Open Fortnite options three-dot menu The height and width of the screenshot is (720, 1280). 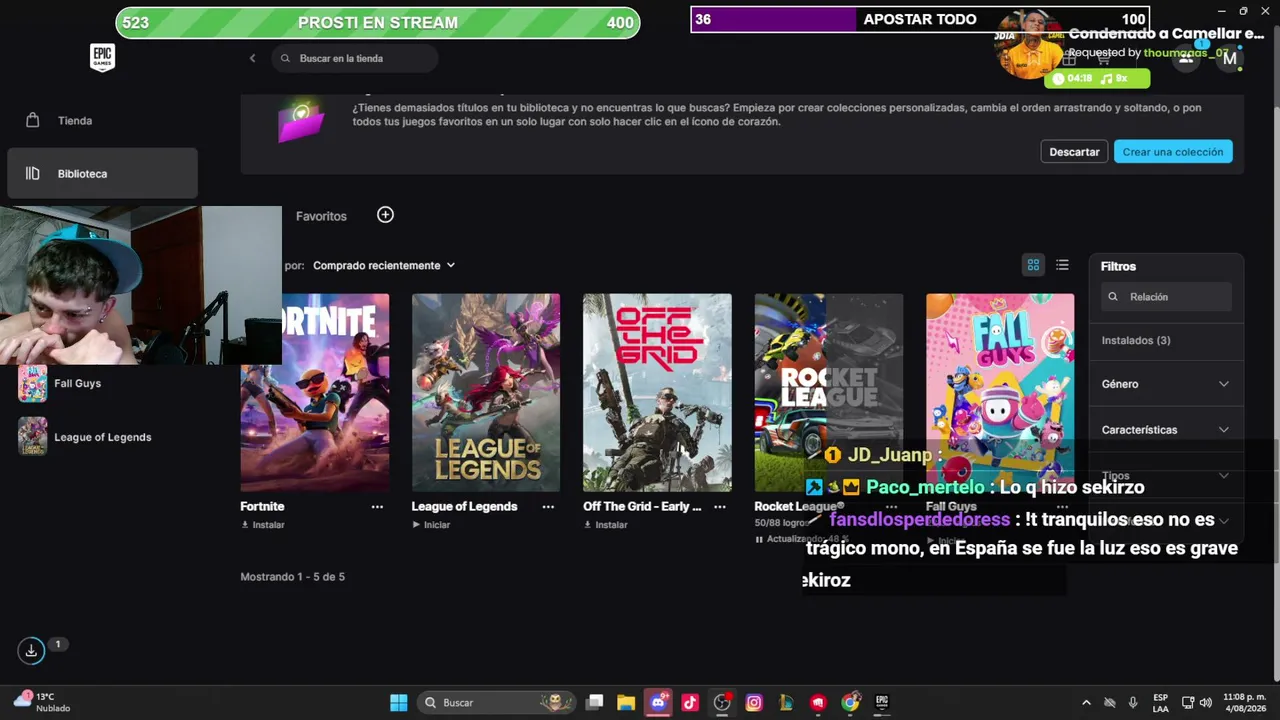(377, 507)
